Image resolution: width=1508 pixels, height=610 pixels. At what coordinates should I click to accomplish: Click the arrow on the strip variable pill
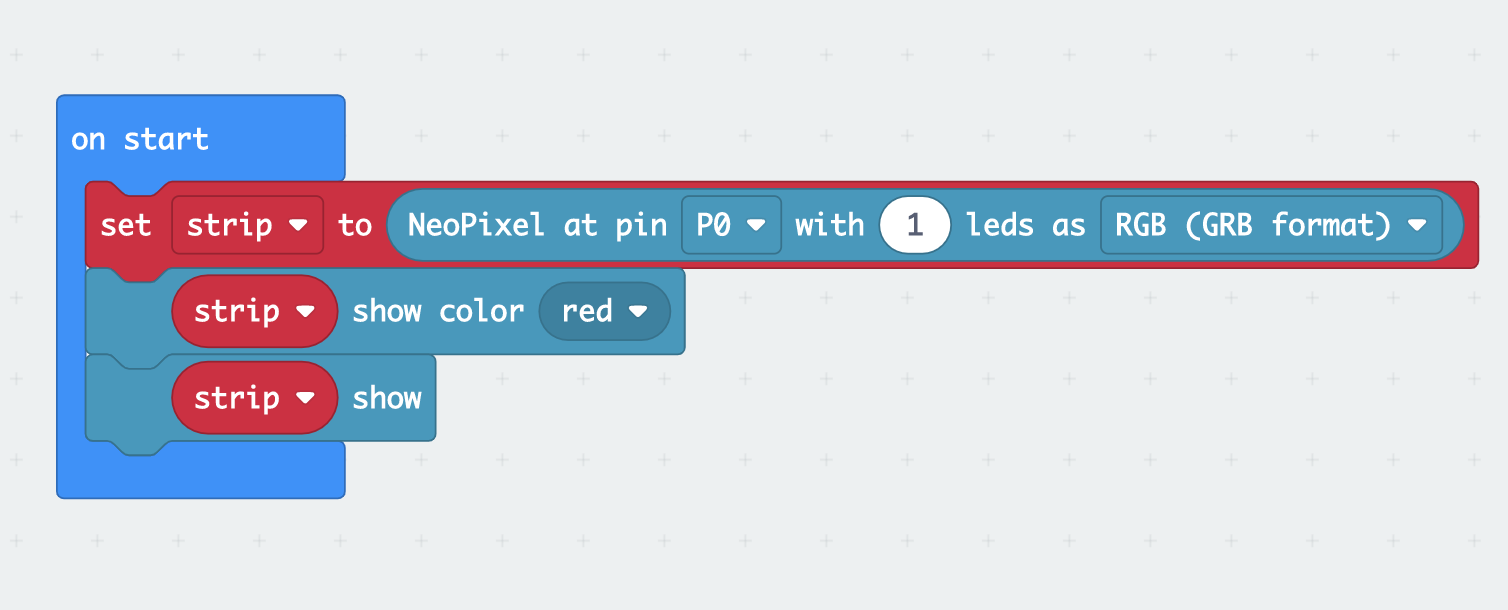point(303,225)
